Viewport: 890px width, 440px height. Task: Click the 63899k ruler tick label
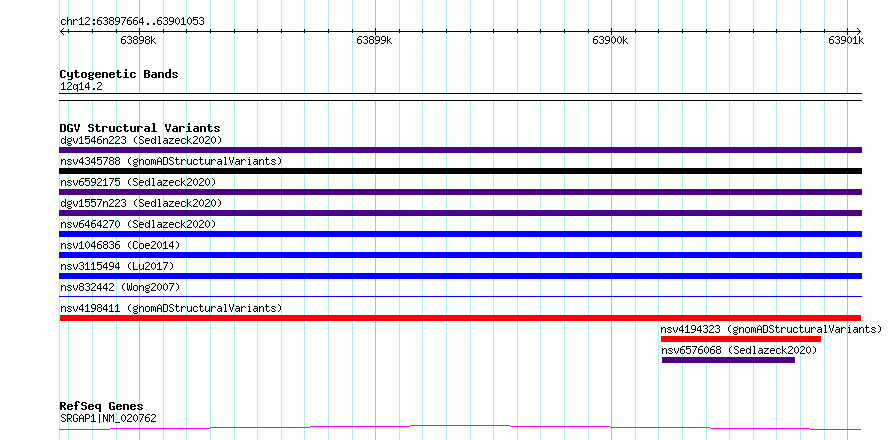point(374,40)
